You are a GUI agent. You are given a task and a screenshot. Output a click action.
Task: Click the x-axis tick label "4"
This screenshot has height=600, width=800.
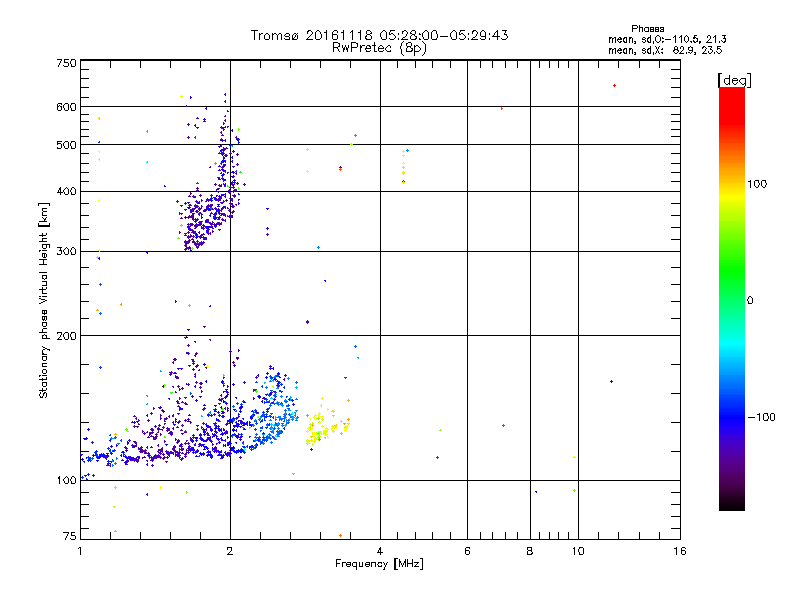pyautogui.click(x=380, y=551)
